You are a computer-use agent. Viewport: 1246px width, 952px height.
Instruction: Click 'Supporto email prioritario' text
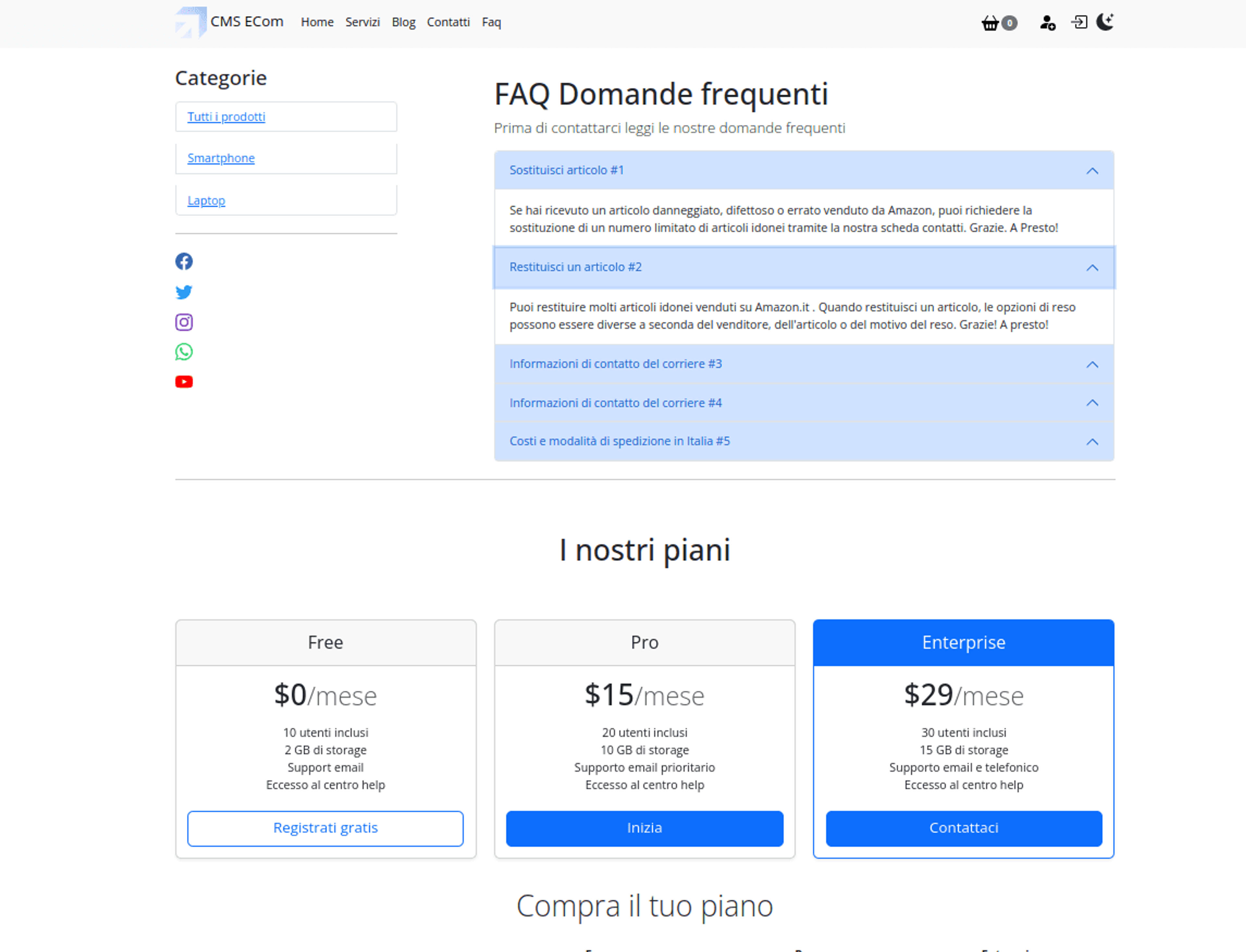644,768
